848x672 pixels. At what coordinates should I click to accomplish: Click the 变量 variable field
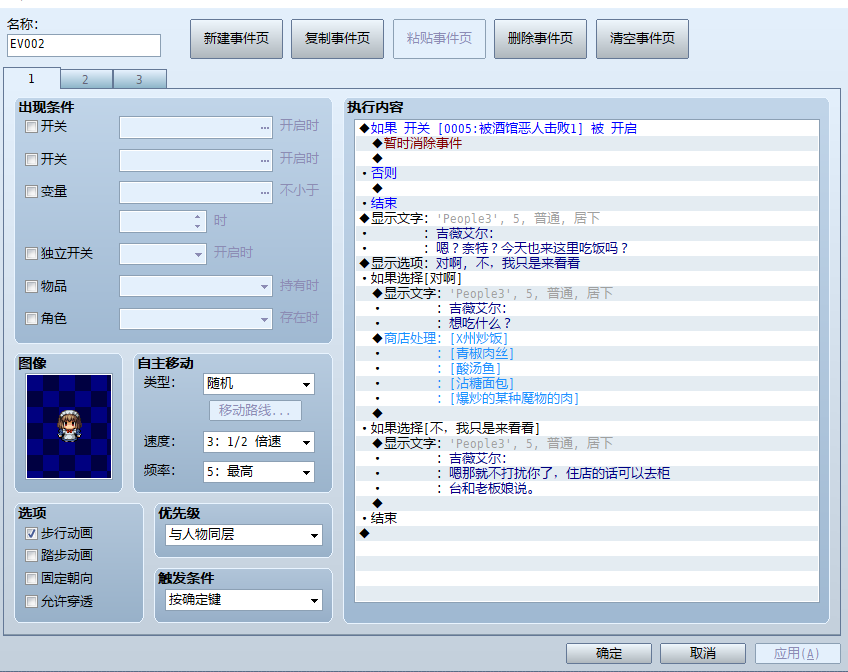[x=196, y=192]
